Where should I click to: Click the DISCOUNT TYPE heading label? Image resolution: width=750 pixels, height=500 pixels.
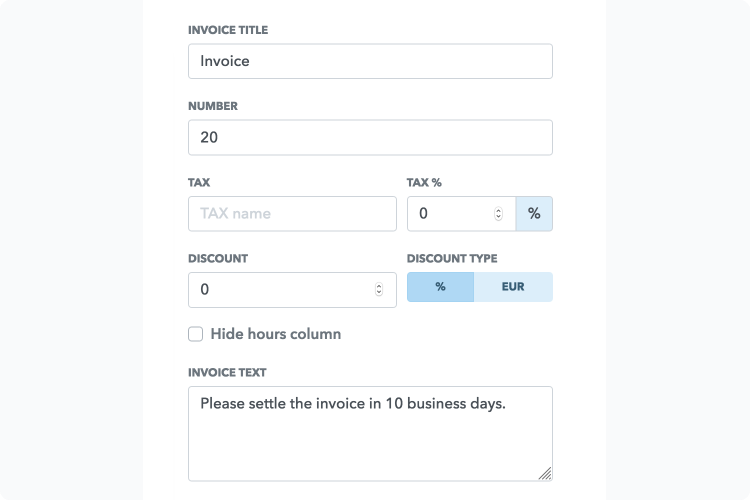pyautogui.click(x=452, y=258)
